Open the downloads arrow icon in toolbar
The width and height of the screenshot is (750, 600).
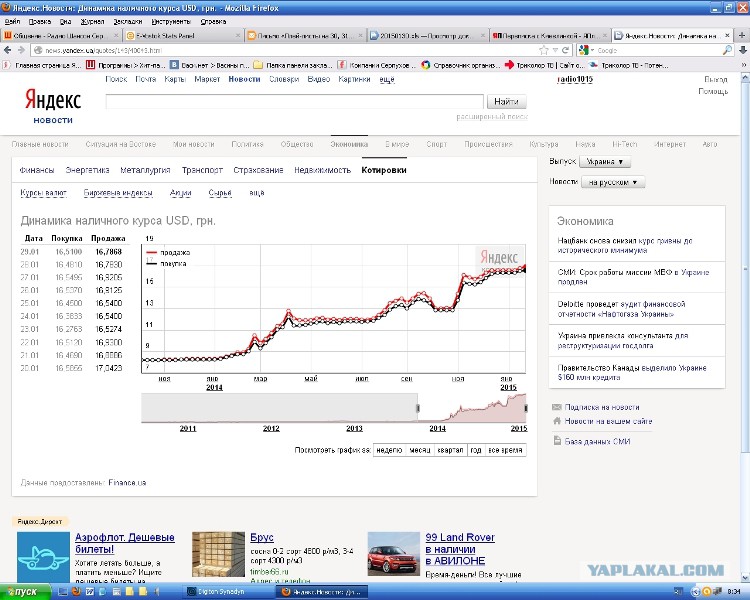click(x=743, y=50)
